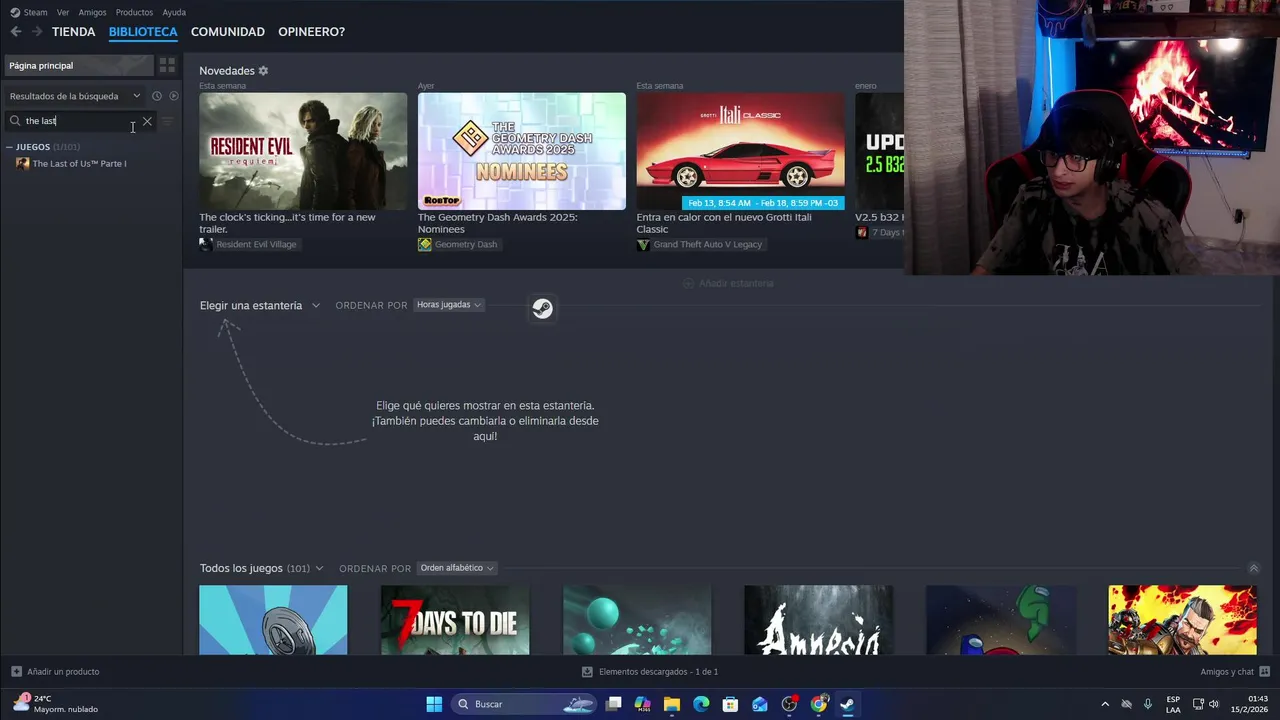Screen dimensions: 1280x720
Task: Click Añadir estantería
Action: pos(728,283)
